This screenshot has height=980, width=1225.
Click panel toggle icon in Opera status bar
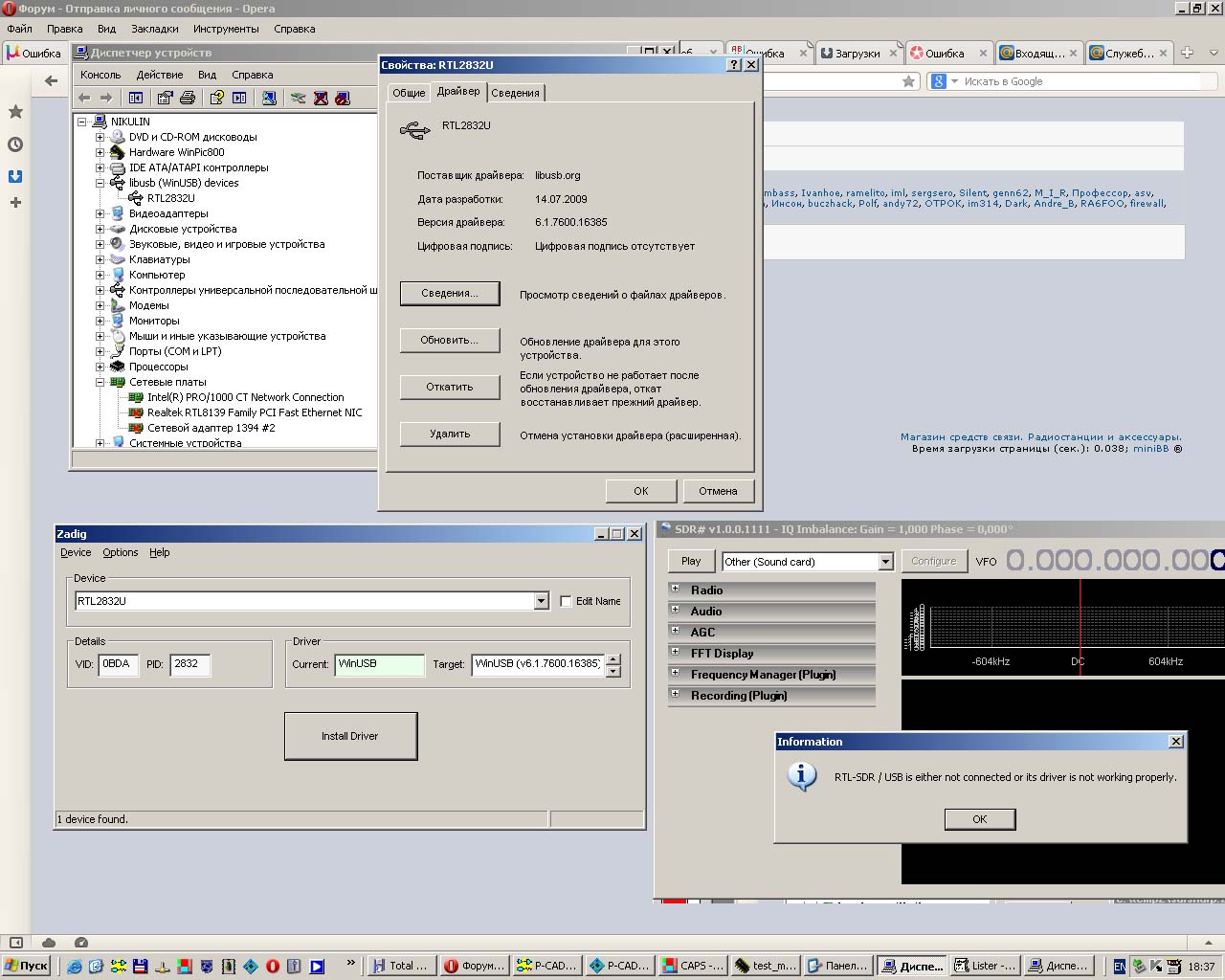[x=16, y=943]
